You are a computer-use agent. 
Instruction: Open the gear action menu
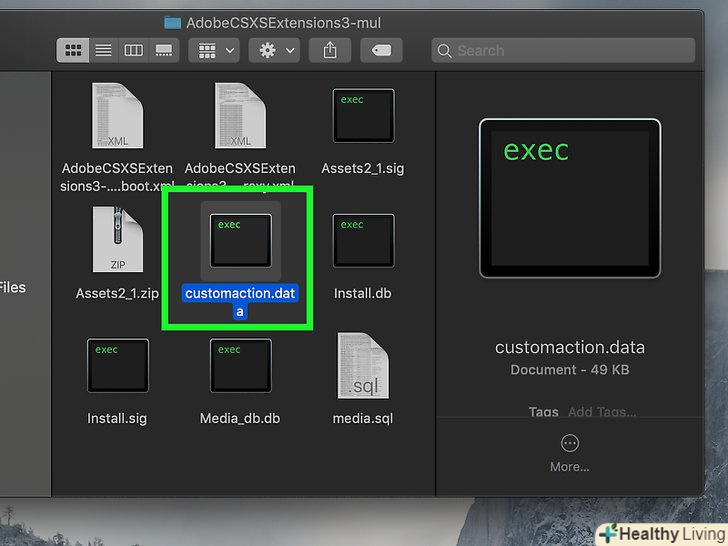[274, 50]
